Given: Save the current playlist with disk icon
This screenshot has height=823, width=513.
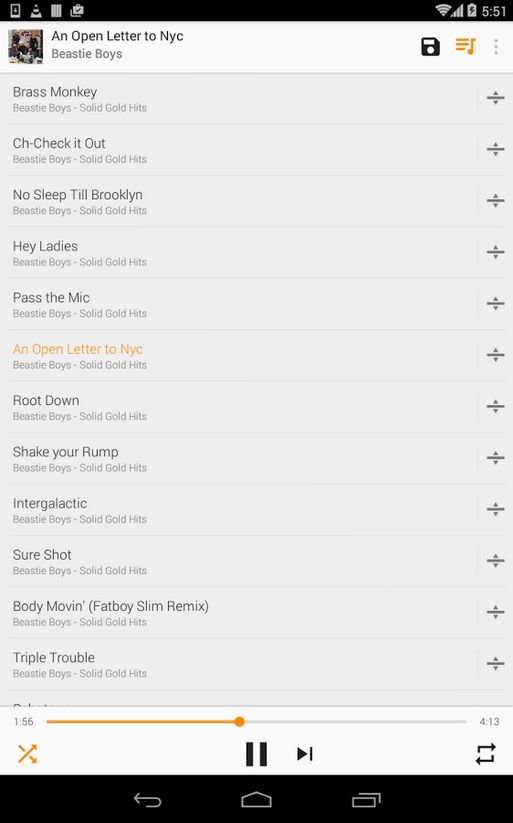Looking at the screenshot, I should pos(430,47).
